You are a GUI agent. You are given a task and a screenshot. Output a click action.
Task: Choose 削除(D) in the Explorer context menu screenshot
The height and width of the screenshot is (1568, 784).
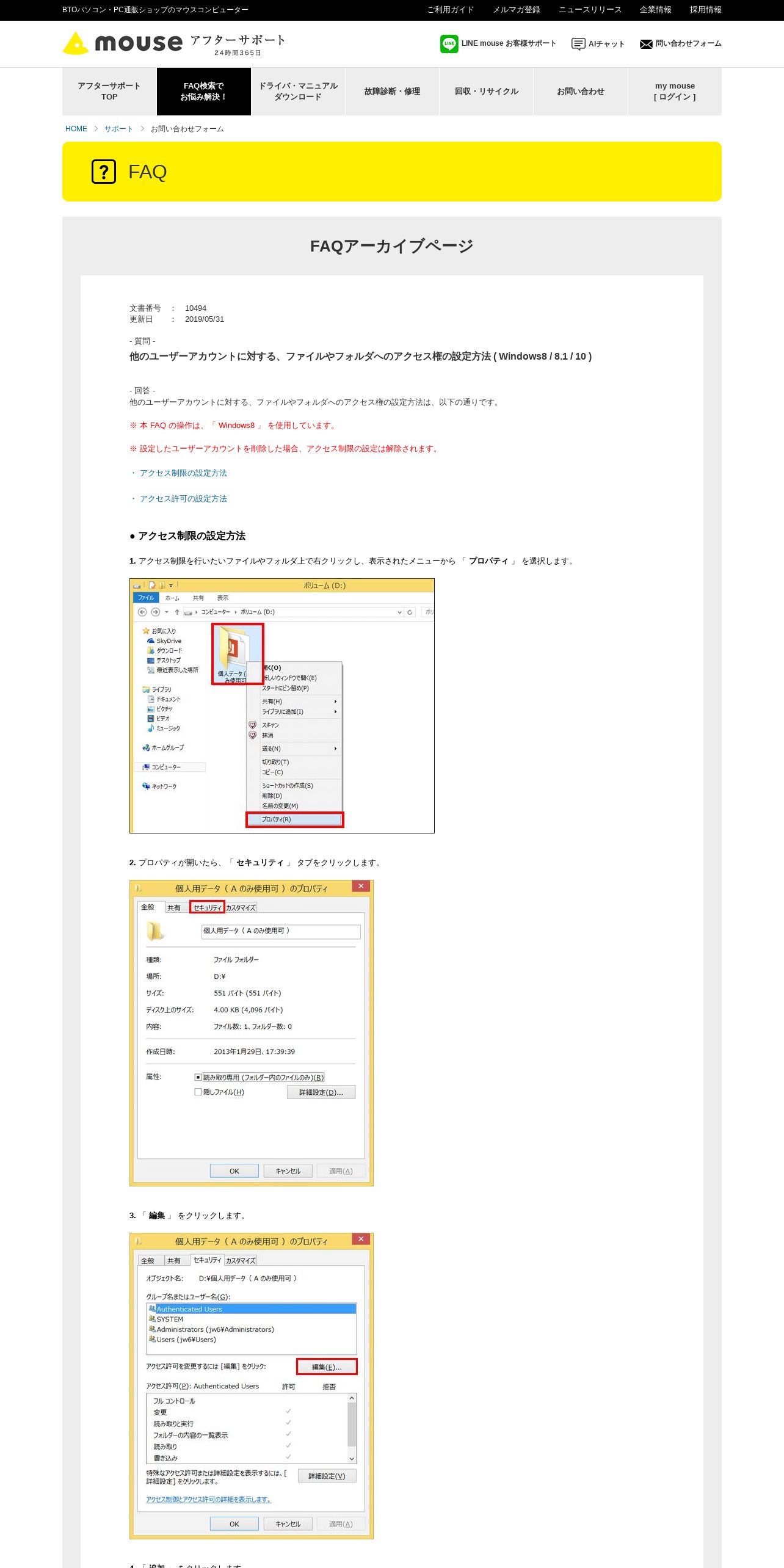[x=272, y=796]
